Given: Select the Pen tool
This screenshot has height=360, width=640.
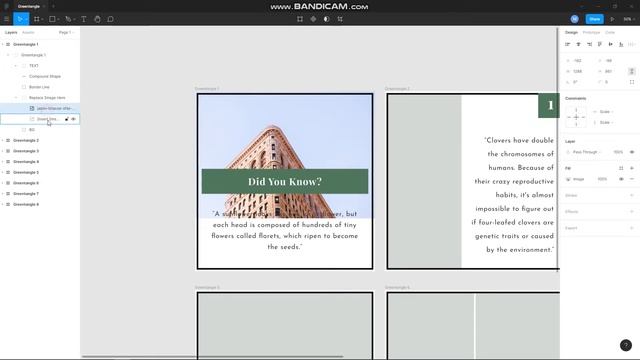Looking at the screenshot, I should (x=68, y=19).
